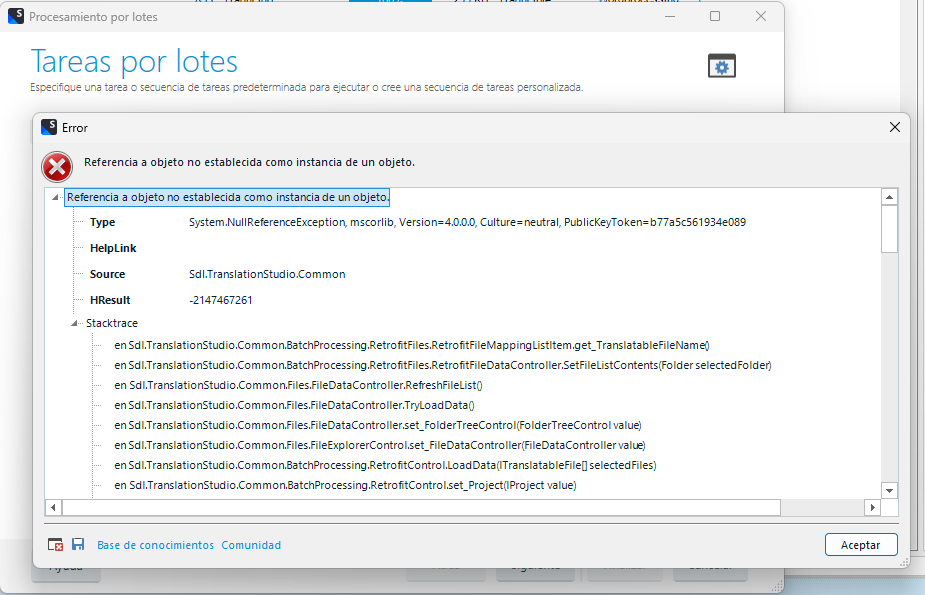Open the Base de conocimientos link
Image resolution: width=925 pixels, height=595 pixels.
coord(155,545)
